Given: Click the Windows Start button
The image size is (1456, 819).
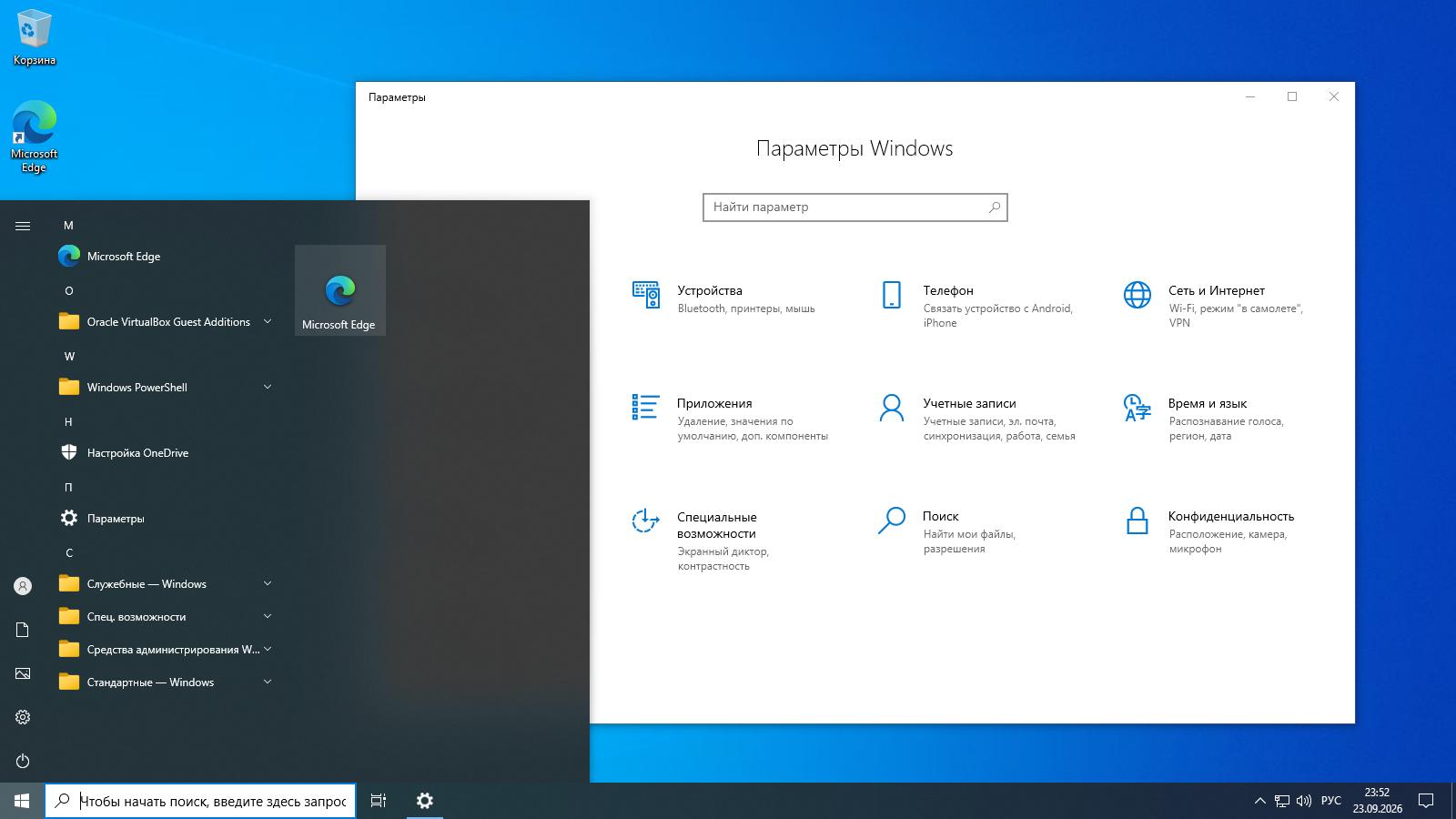Looking at the screenshot, I should click(x=22, y=801).
